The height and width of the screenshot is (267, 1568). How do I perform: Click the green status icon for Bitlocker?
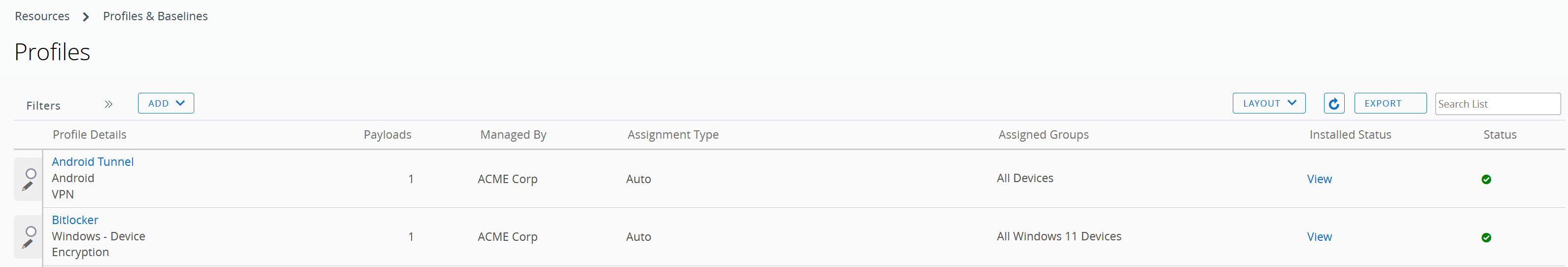coord(1486,237)
